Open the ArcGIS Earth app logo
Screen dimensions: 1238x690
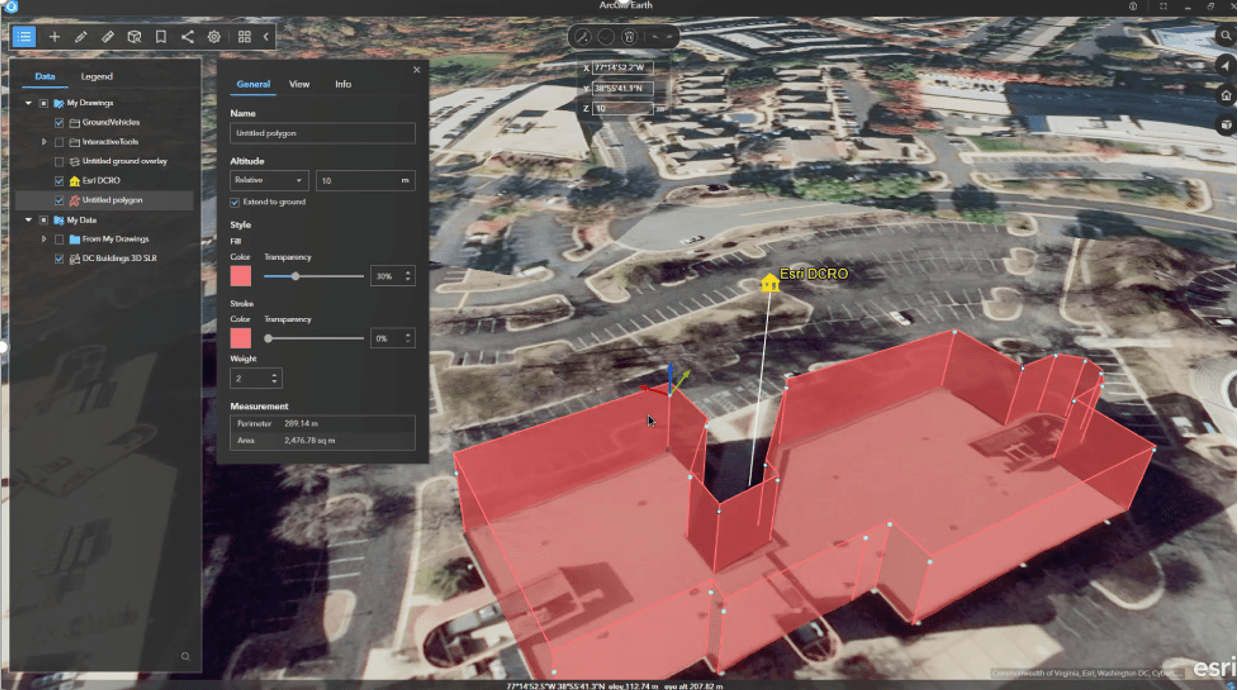[x=11, y=6]
